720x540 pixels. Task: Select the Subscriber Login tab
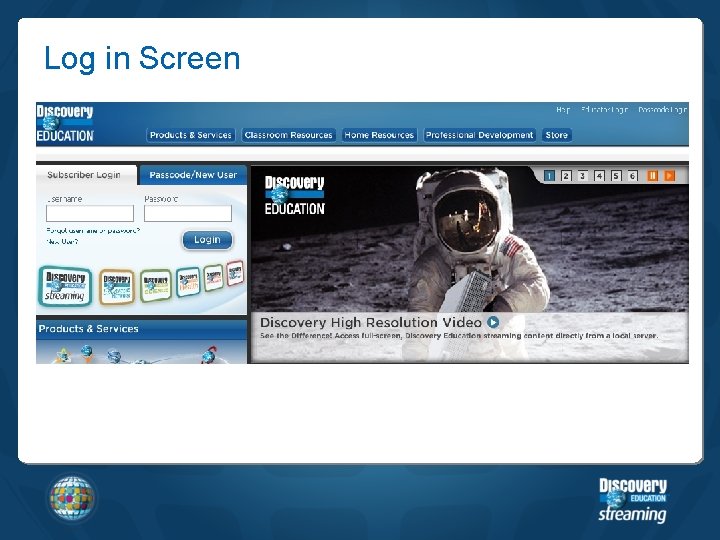86,175
